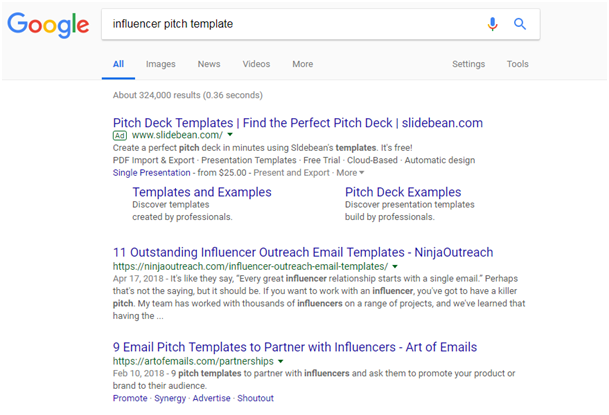
Task: Open the More search menu
Action: click(303, 64)
